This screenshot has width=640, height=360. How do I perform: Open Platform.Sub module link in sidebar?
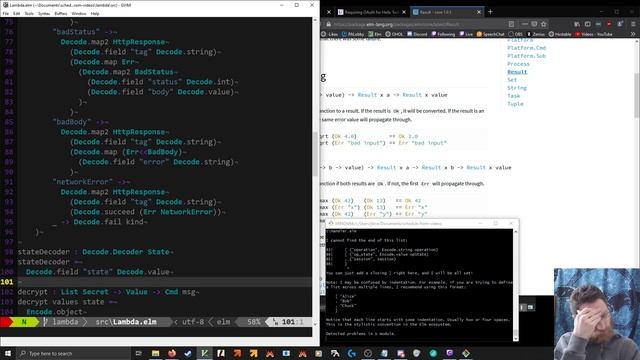tap(526, 56)
